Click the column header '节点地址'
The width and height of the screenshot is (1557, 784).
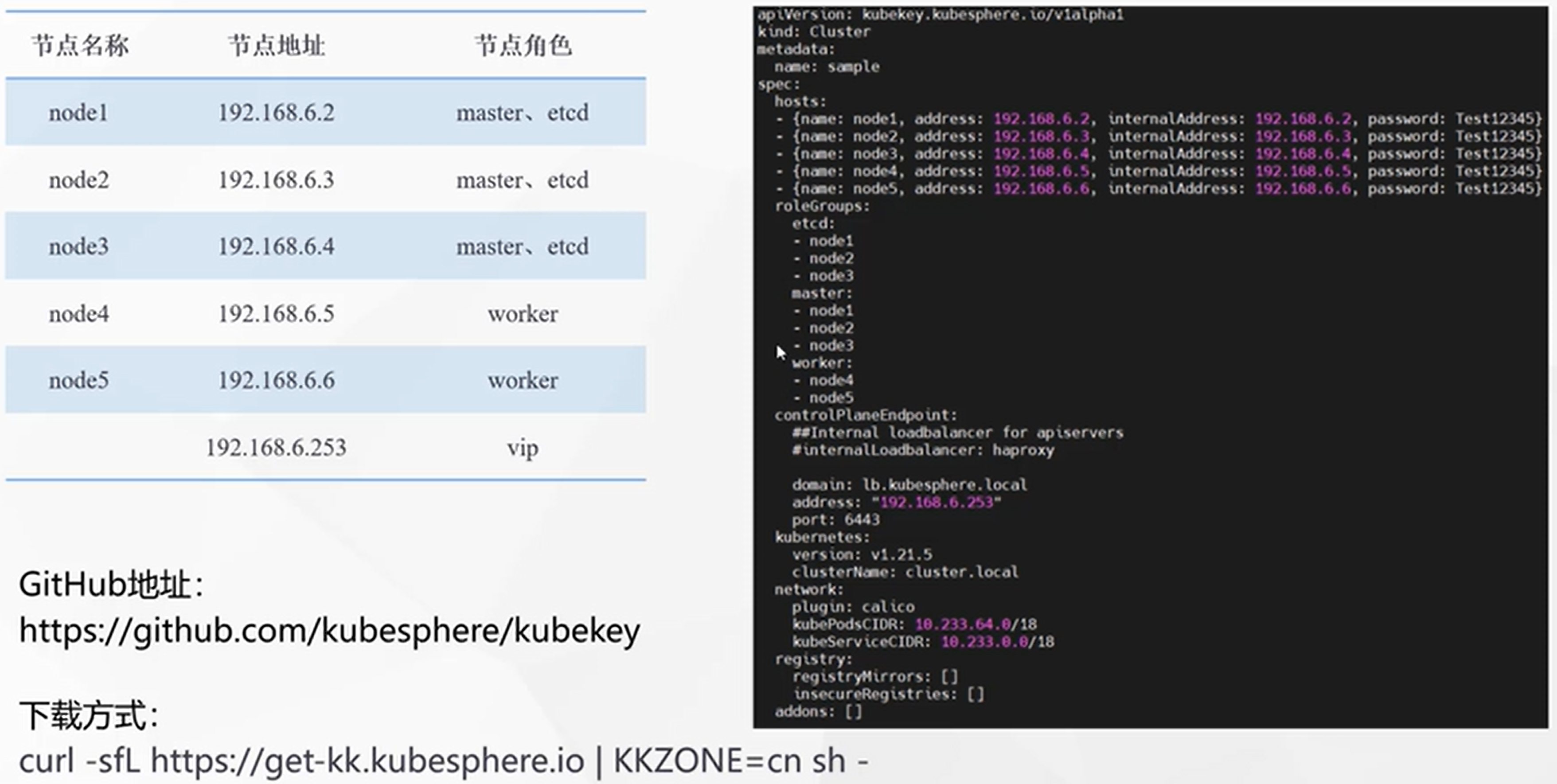click(x=277, y=45)
